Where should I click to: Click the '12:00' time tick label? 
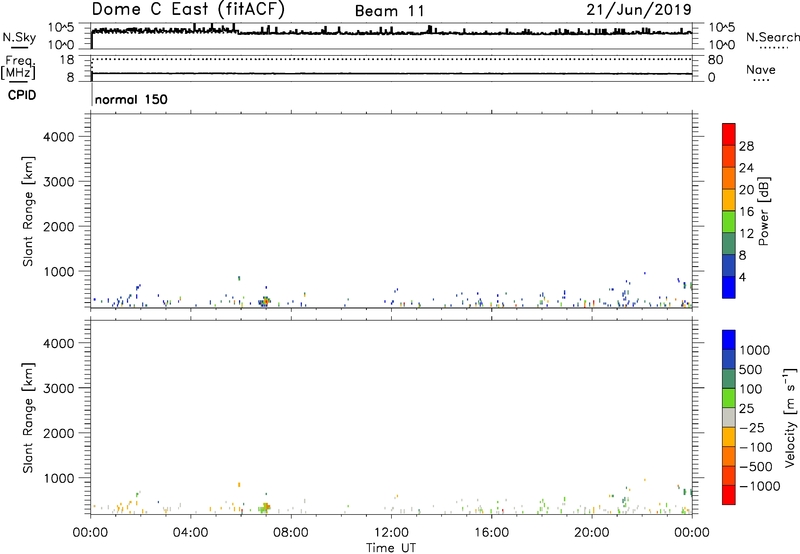[391, 533]
